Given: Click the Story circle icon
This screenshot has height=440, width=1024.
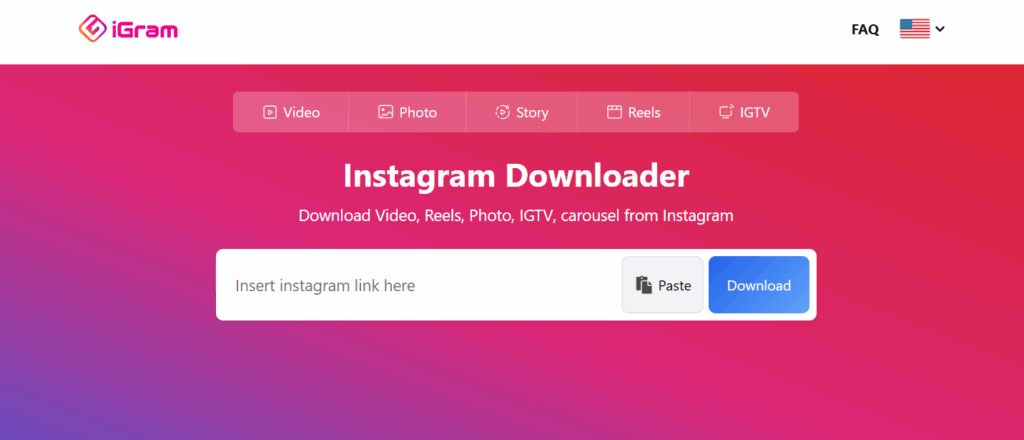Looking at the screenshot, I should point(502,112).
